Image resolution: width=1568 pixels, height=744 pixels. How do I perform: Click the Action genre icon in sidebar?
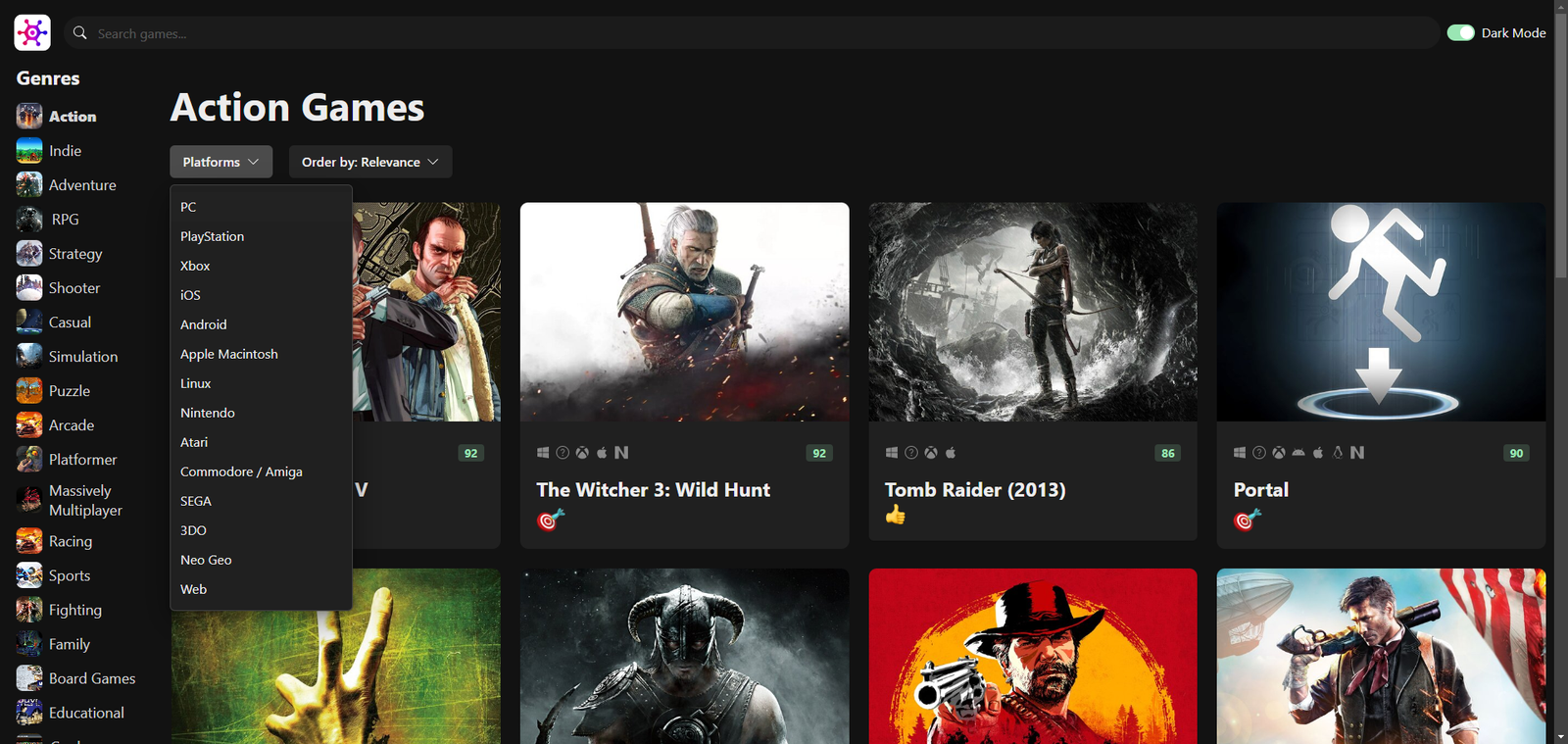pos(29,116)
